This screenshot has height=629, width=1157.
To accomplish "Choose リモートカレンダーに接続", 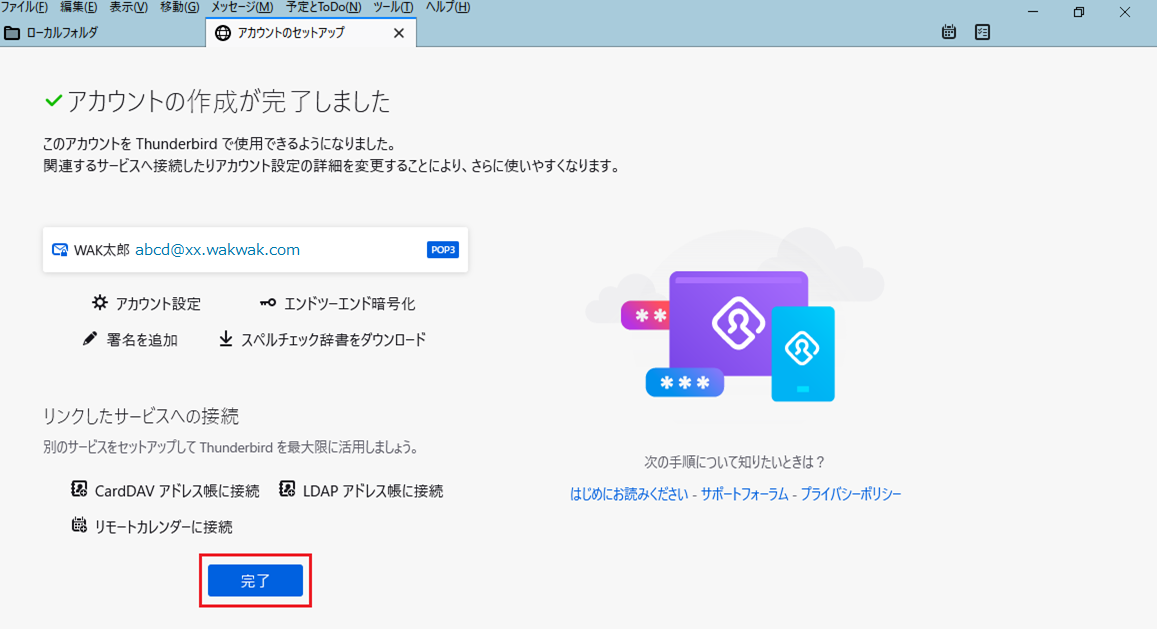I will (163, 527).
